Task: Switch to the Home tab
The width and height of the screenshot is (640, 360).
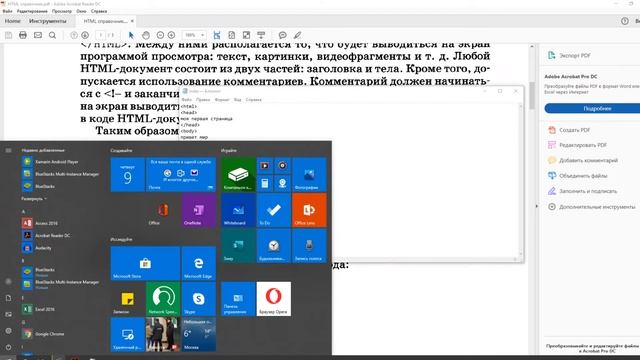Action: coord(13,21)
